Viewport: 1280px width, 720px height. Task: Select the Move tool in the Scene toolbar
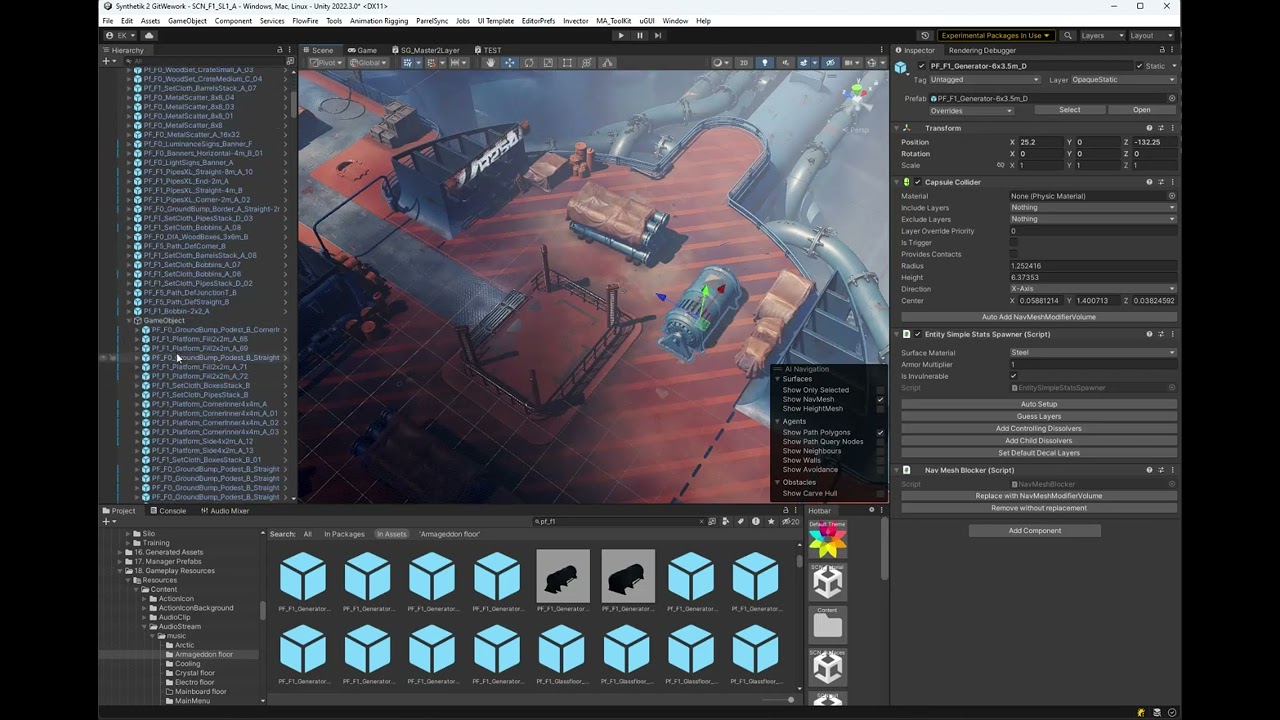pos(510,63)
